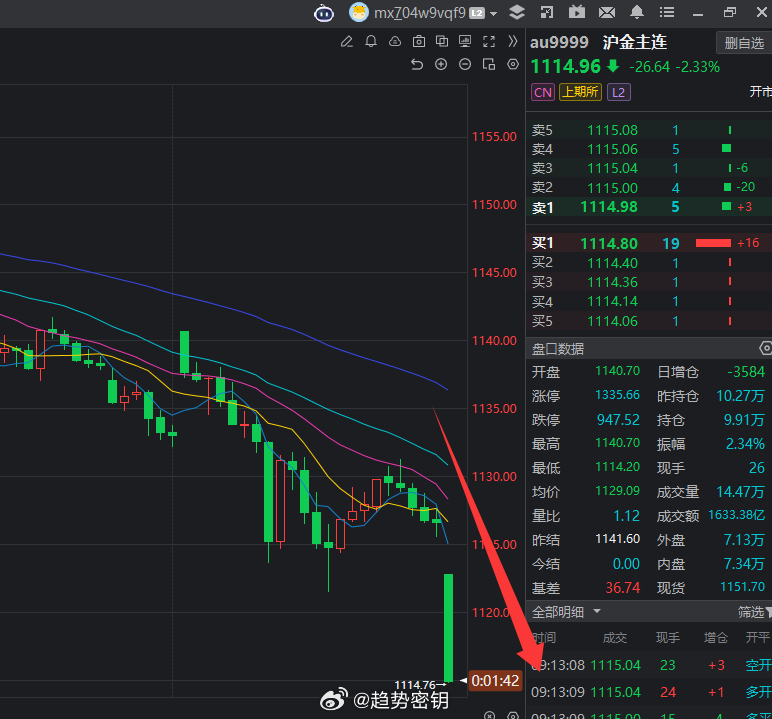
Task: Click the 1150.00 price axis label
Action: (x=494, y=204)
